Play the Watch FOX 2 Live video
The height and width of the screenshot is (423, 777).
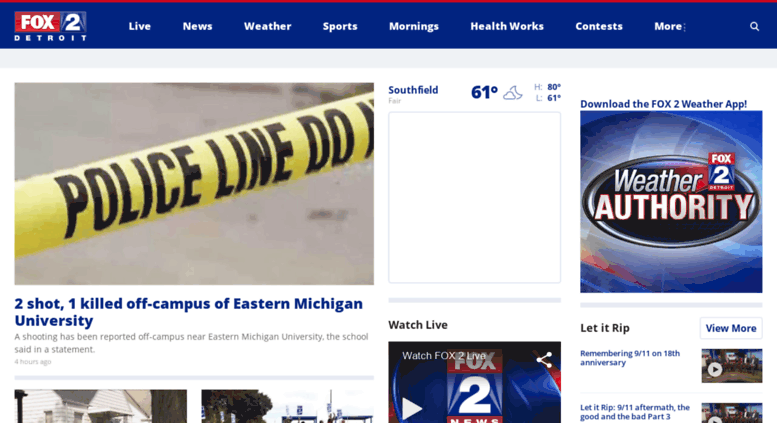point(412,408)
